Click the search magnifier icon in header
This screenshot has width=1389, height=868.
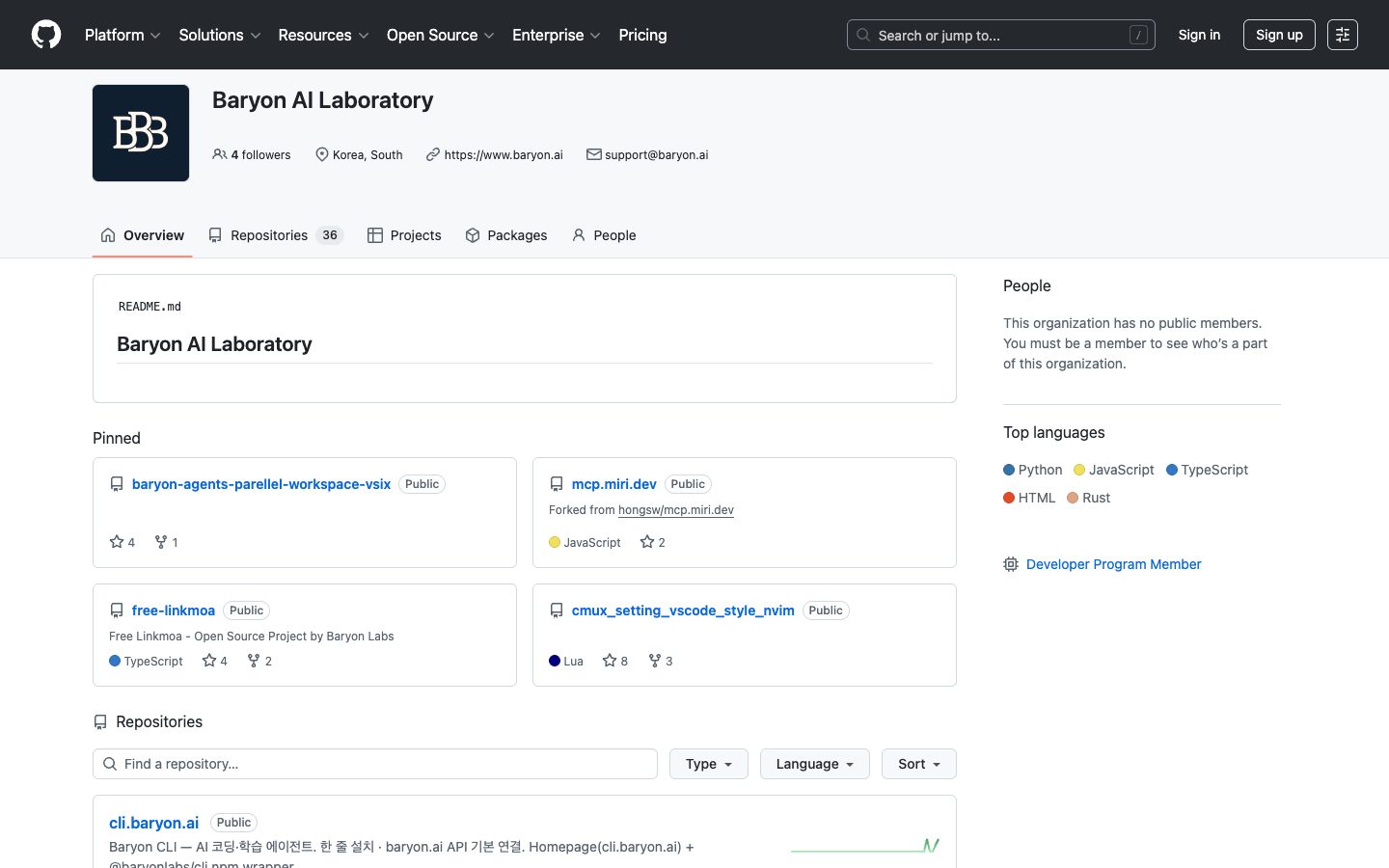[x=863, y=35]
